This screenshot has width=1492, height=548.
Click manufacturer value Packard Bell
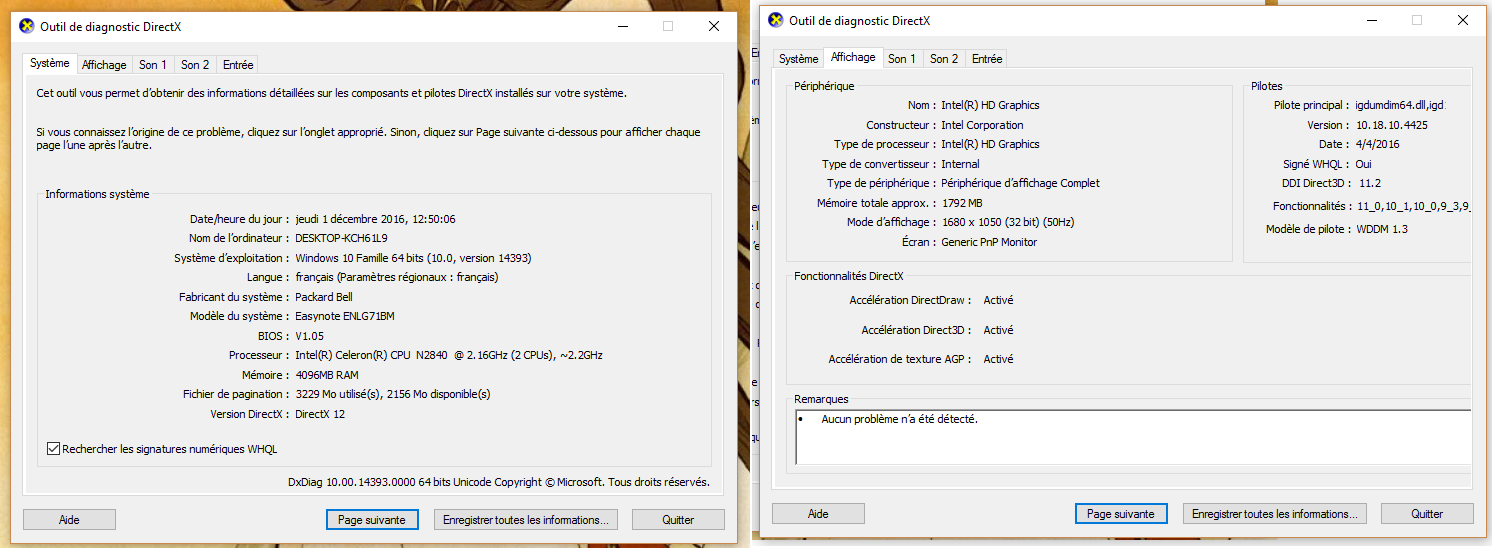(324, 297)
